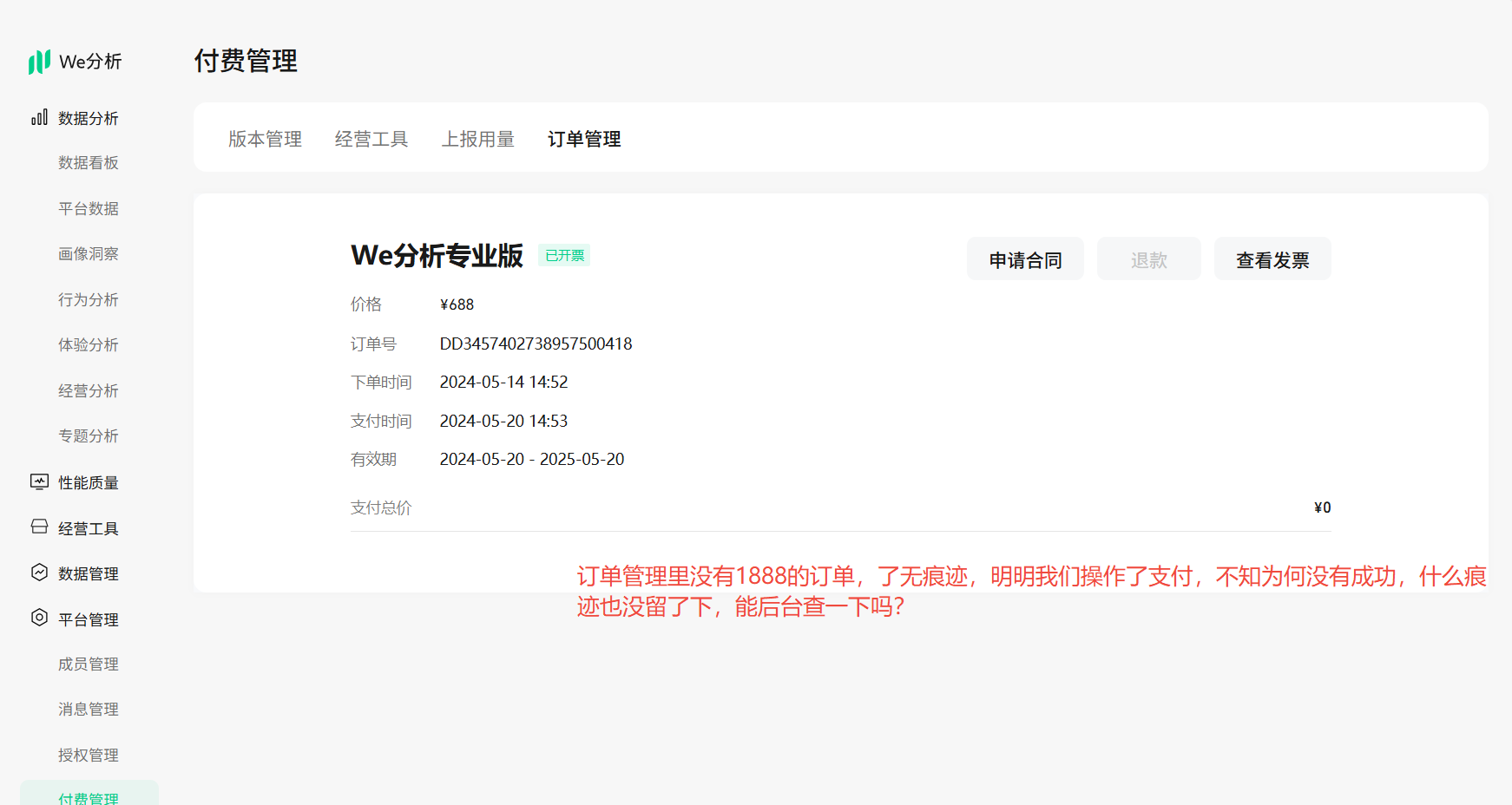
Task: Click the 申请合同 button
Action: (1025, 259)
